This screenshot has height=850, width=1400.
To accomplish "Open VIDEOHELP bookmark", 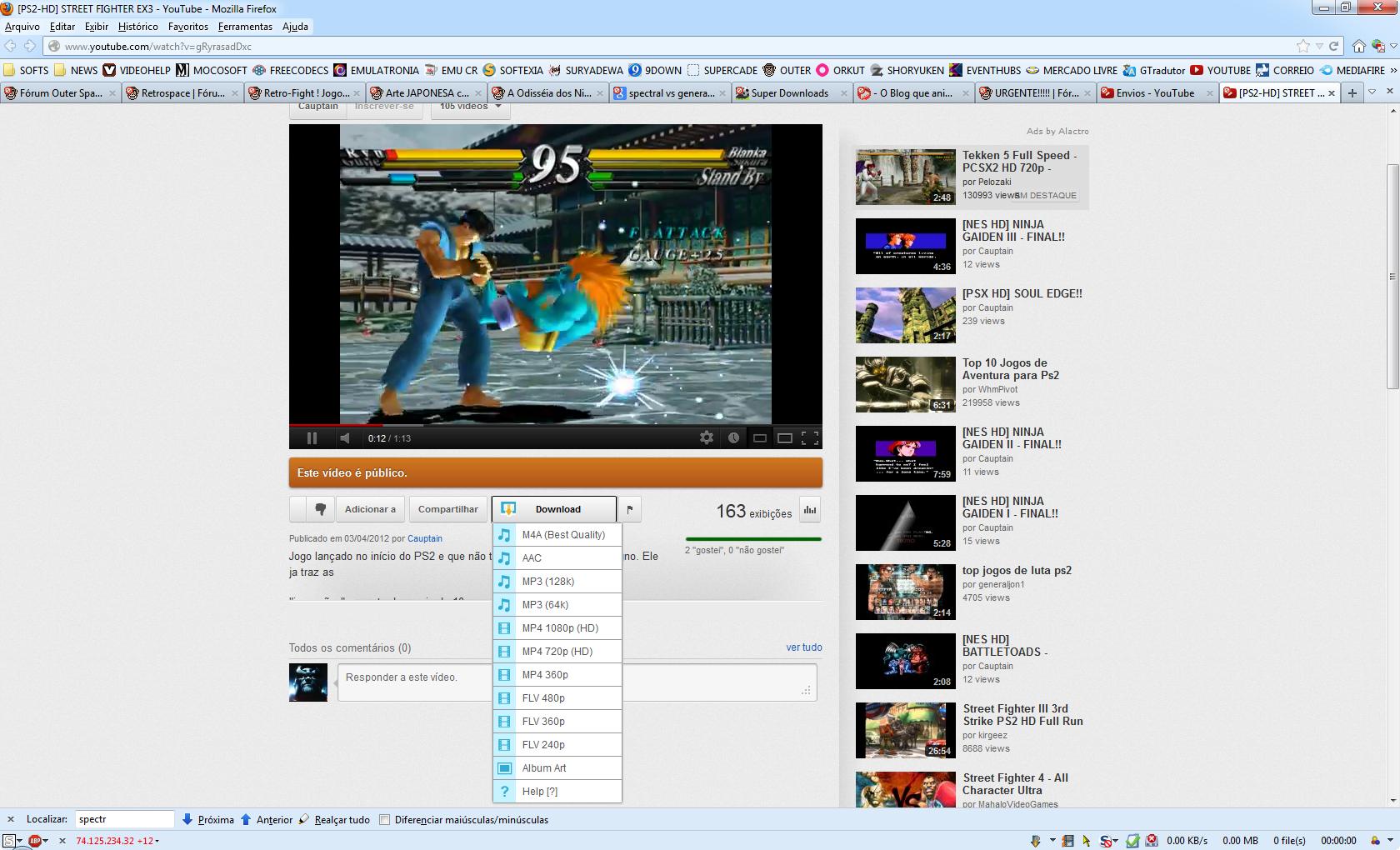I will tap(137, 71).
